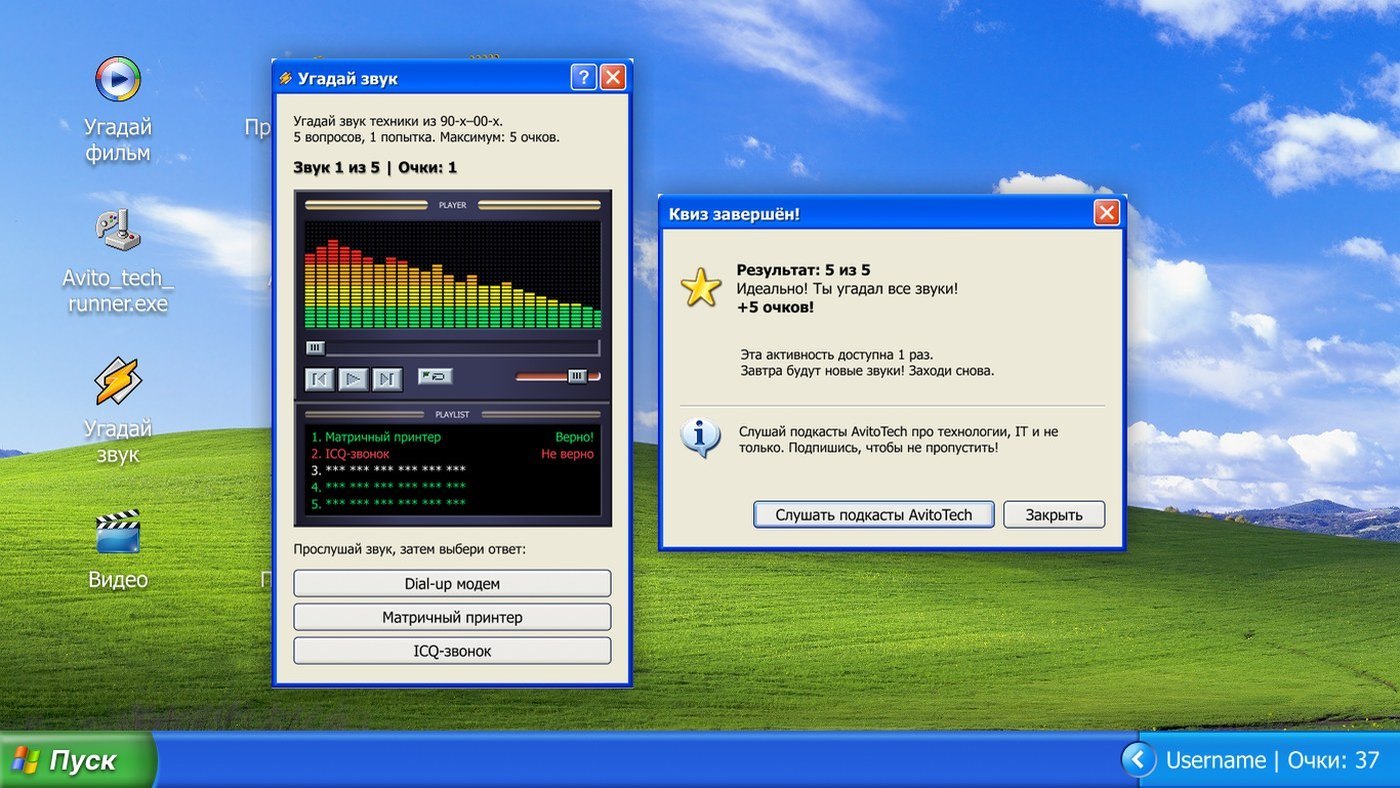The image size is (1400, 788).
Task: Choose the Dial-up модем answer button
Action: (452, 583)
